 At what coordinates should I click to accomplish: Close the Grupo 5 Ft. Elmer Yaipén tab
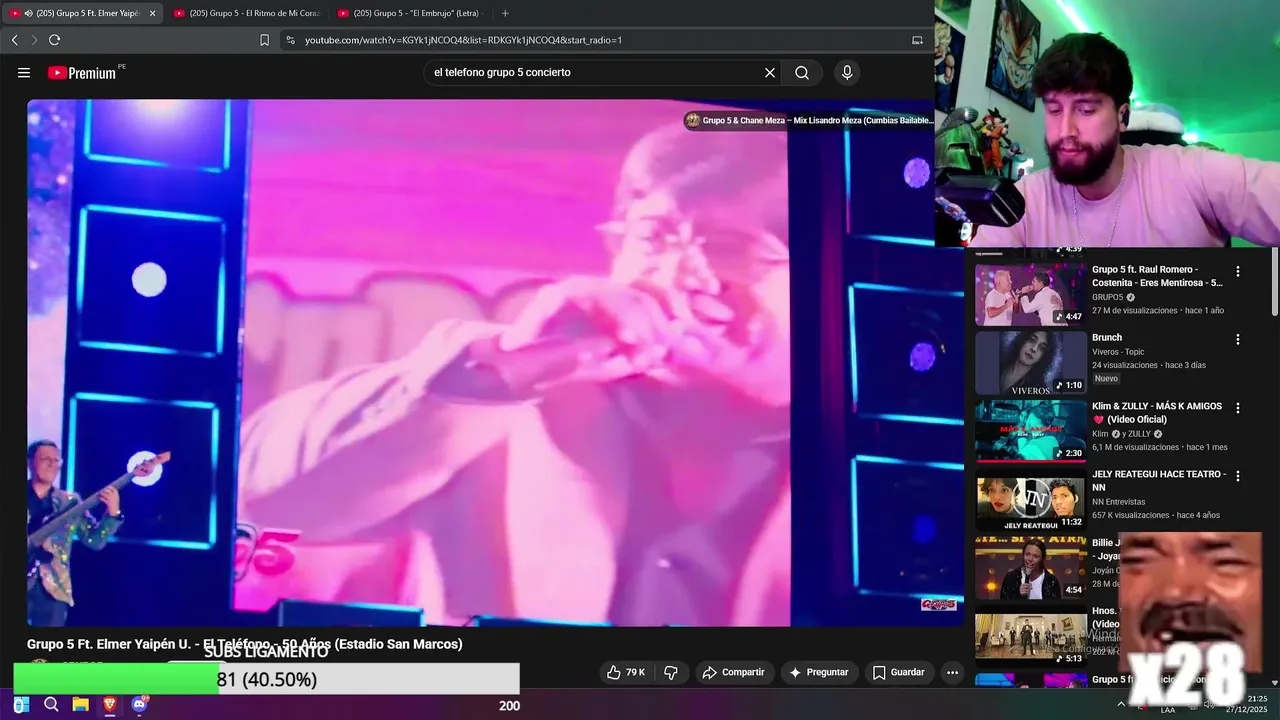pyautogui.click(x=153, y=13)
